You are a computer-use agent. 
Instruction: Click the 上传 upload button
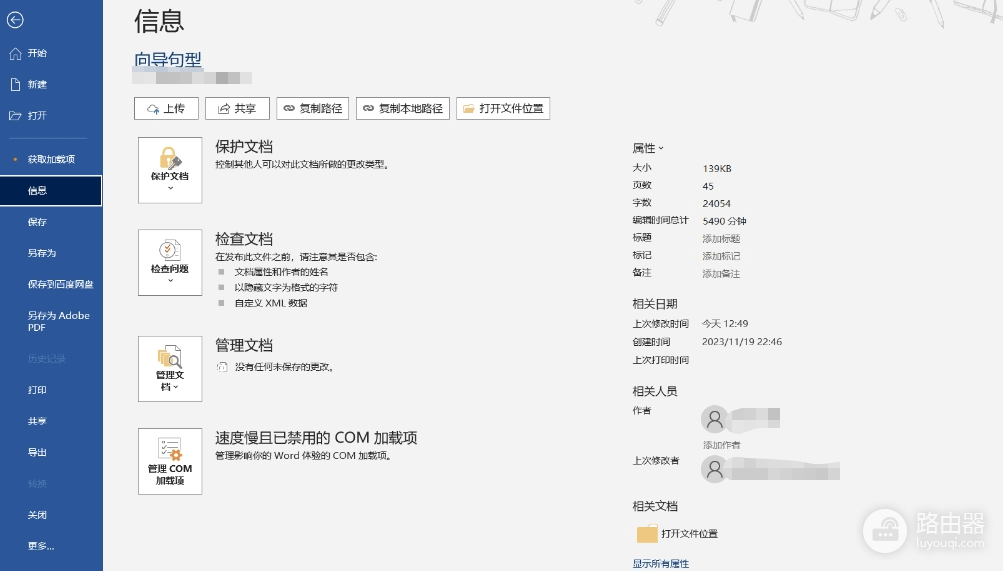(x=166, y=109)
